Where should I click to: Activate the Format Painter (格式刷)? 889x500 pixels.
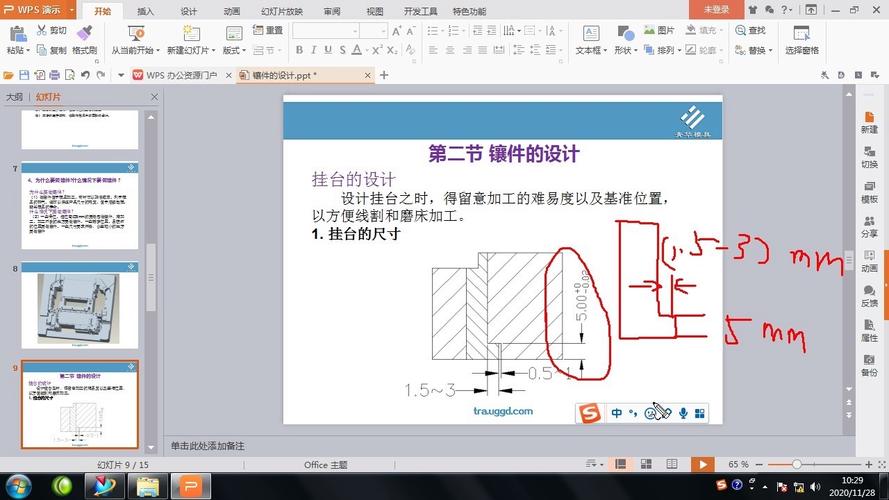(x=84, y=40)
